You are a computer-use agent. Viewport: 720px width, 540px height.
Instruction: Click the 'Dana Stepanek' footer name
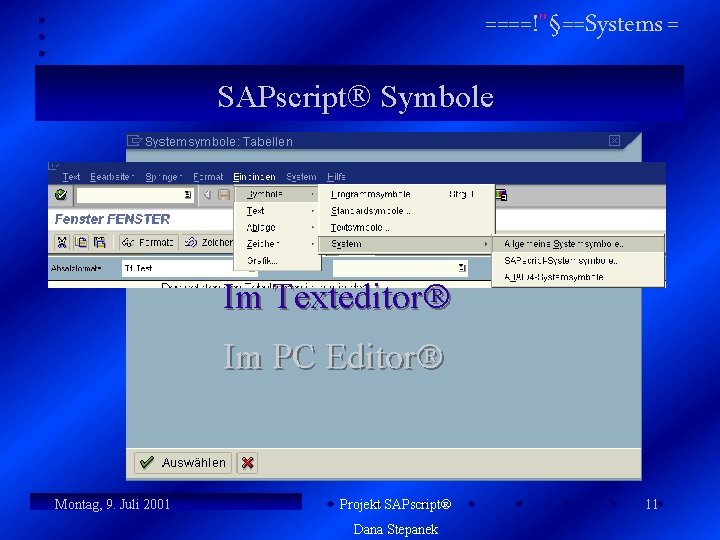coord(395,529)
